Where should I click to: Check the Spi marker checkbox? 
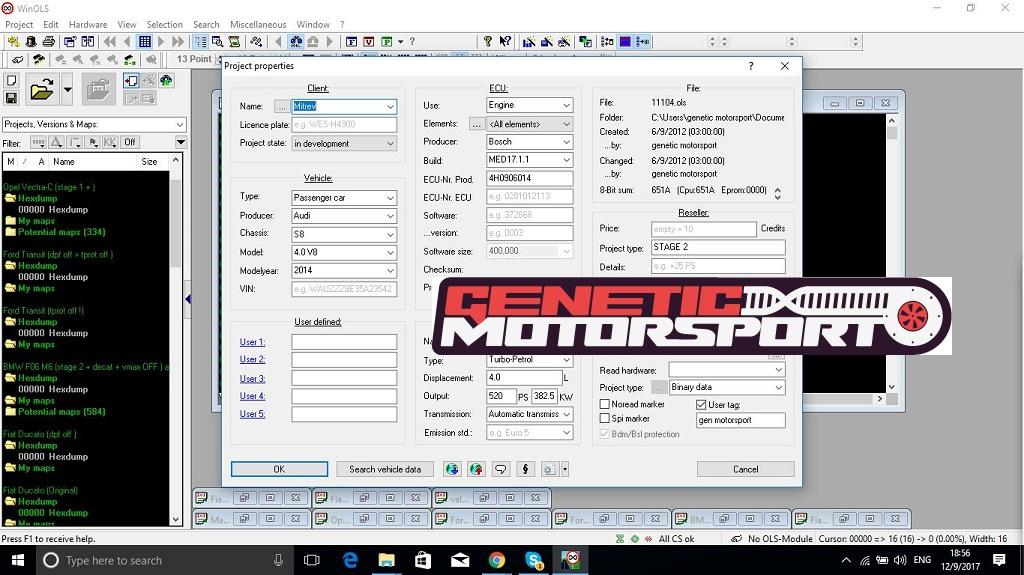pos(605,419)
